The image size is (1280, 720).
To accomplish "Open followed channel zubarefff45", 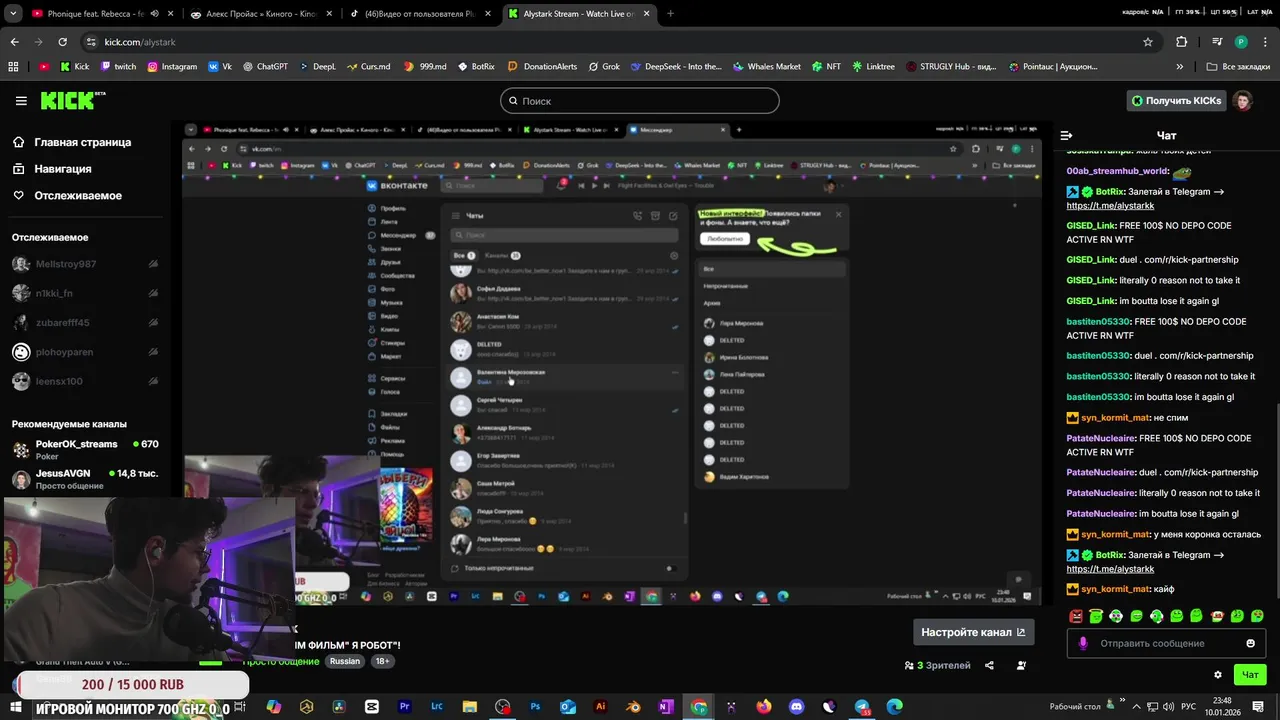I will (85, 323).
